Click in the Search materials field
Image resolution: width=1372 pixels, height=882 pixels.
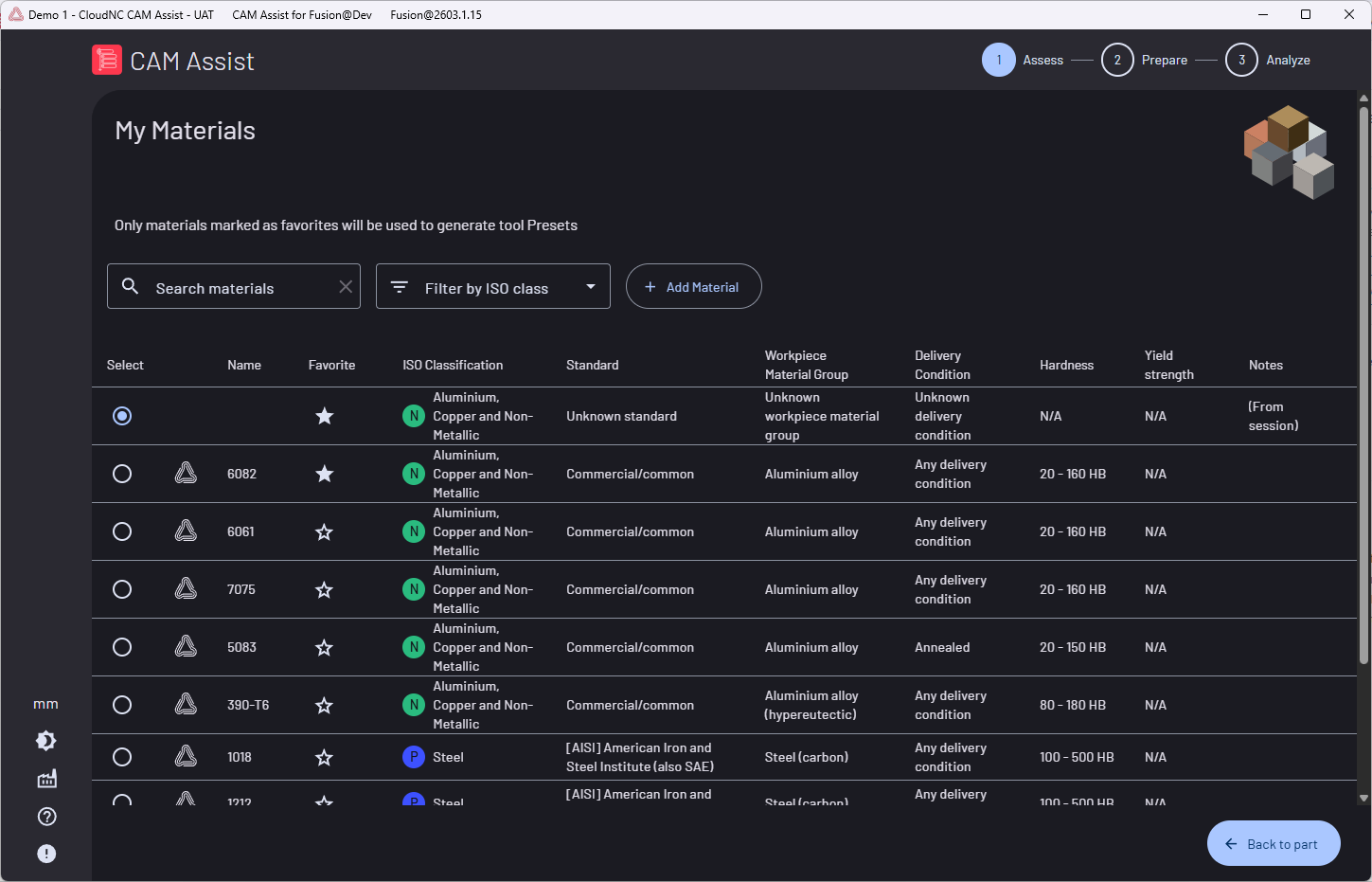point(234,286)
